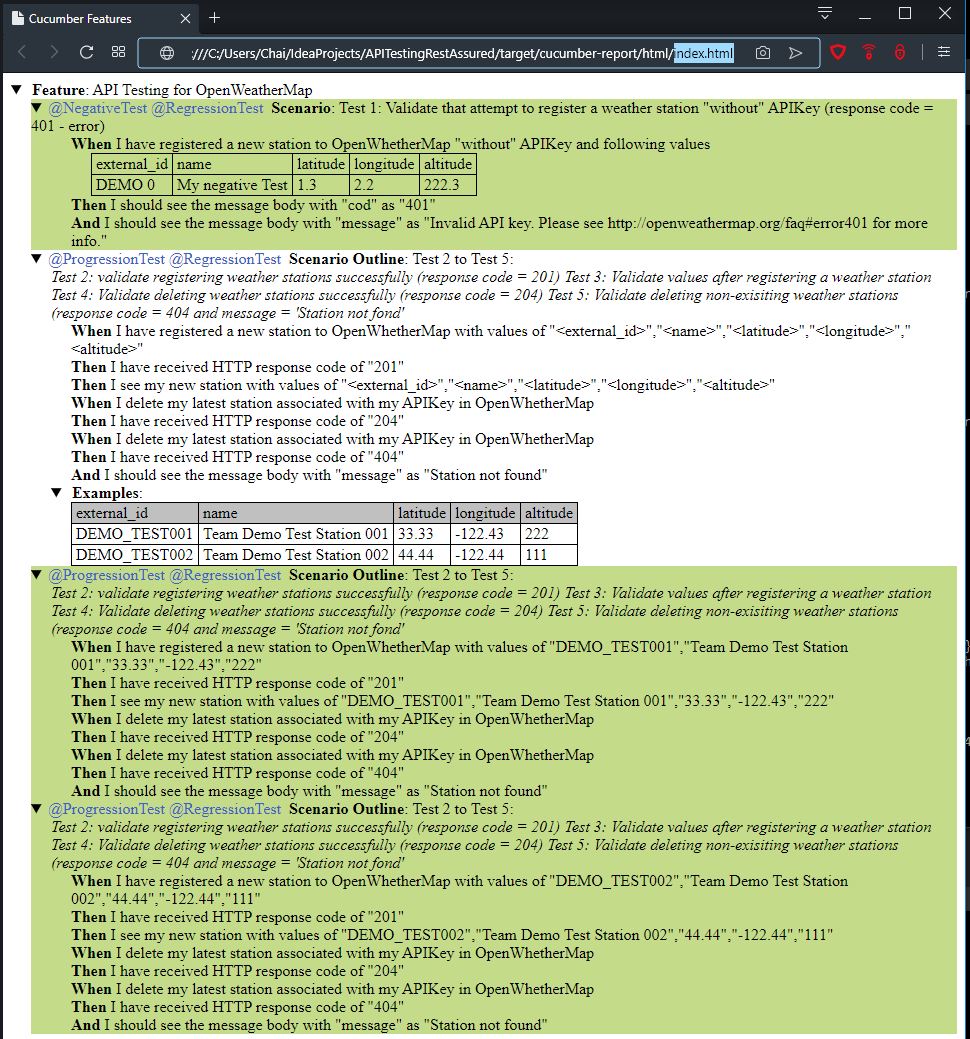
Task: Close the Cucumber Features tab
Action: point(186,19)
